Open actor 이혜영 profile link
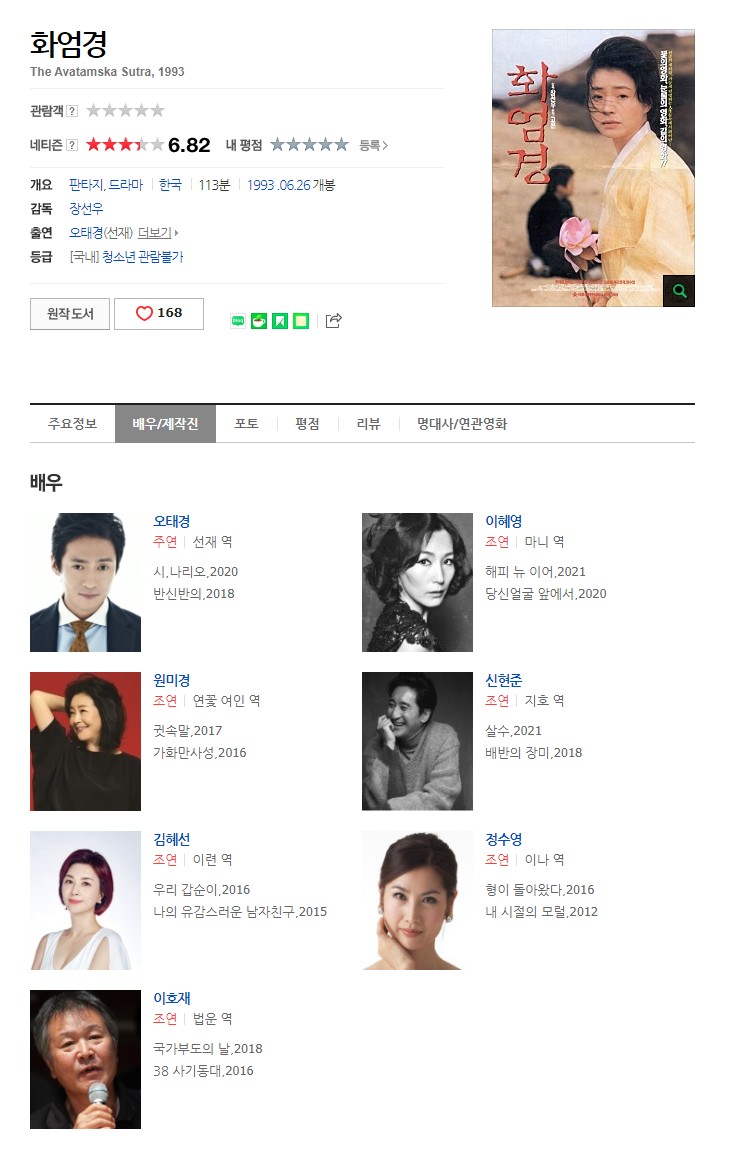This screenshot has width=742, height=1153. 504,521
